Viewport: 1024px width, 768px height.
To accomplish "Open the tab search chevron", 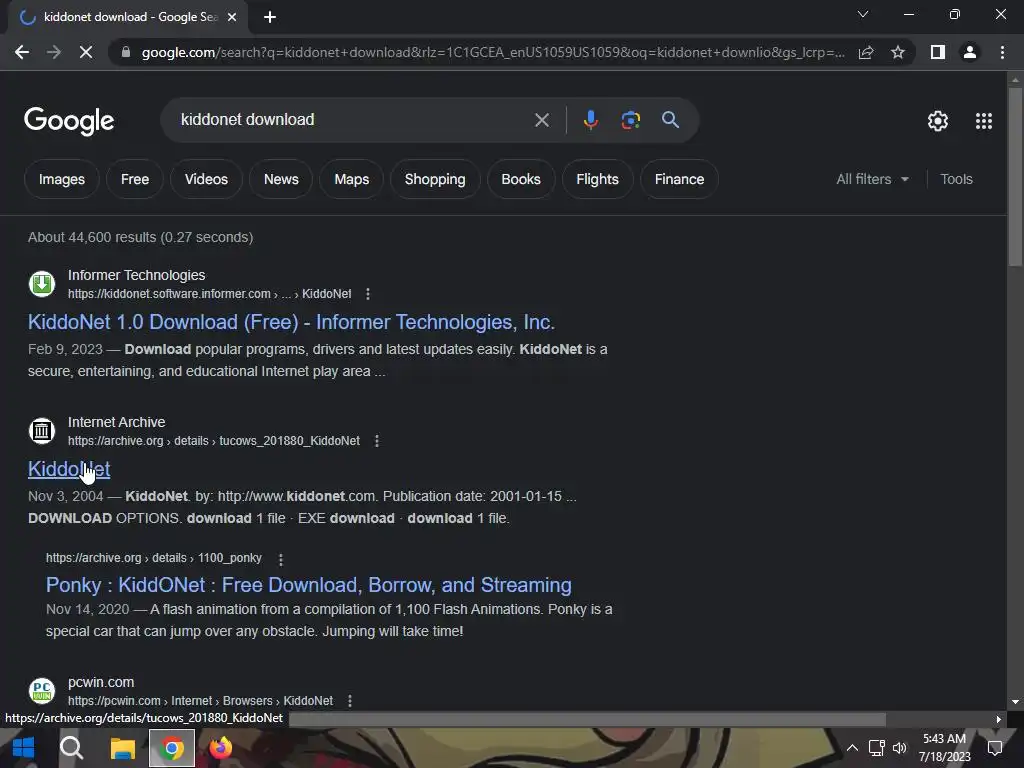I will click(x=863, y=14).
